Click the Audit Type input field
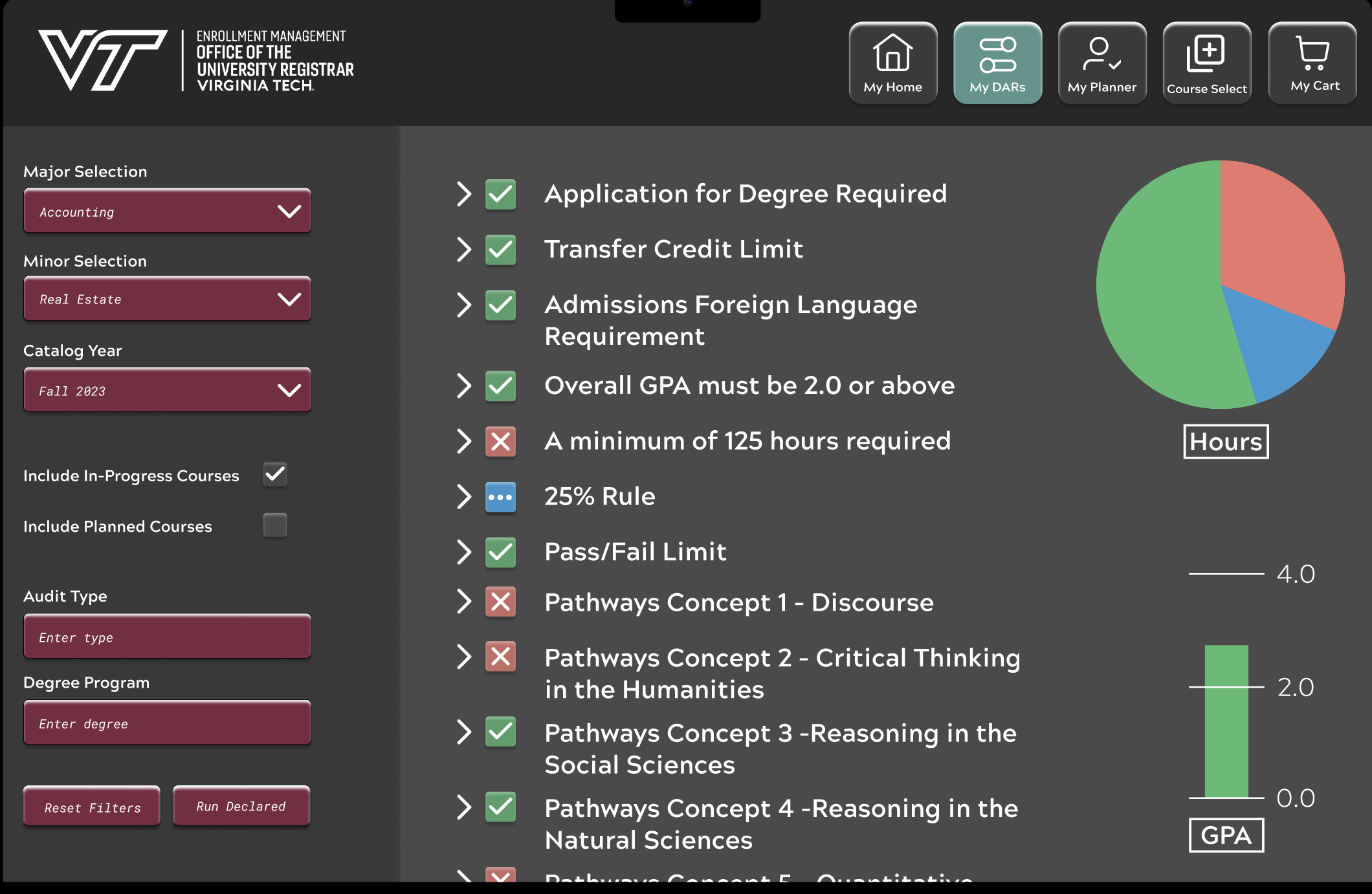 (167, 637)
